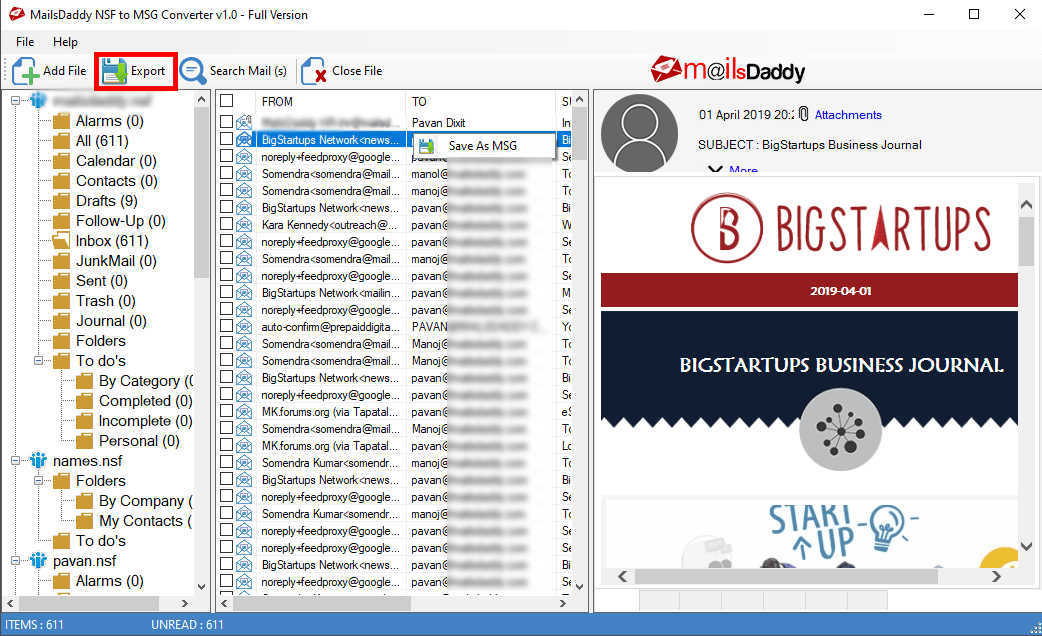Click the open Inbox (611) folder icon
The height and width of the screenshot is (636, 1042).
click(62, 241)
